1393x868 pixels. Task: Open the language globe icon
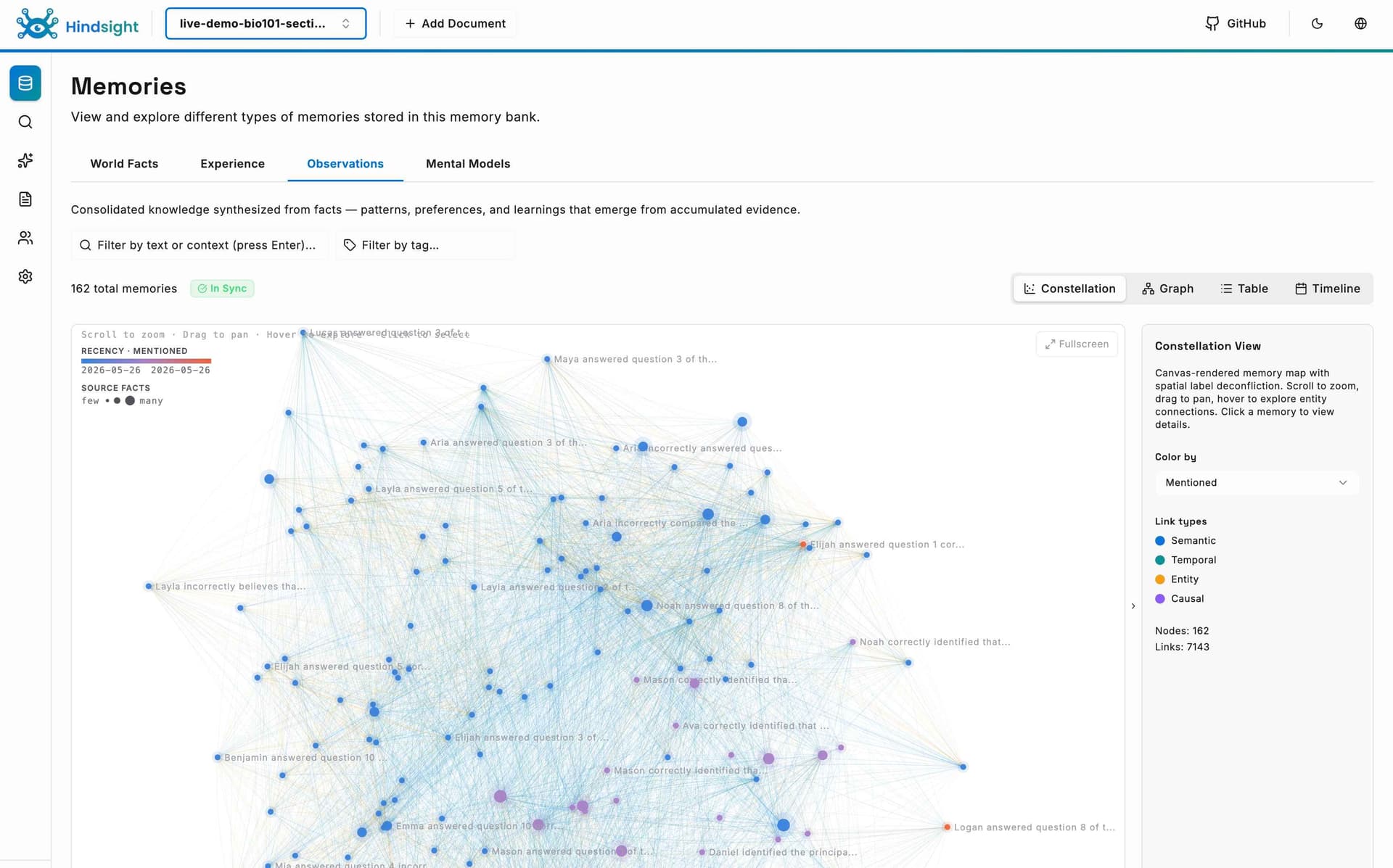[x=1360, y=23]
